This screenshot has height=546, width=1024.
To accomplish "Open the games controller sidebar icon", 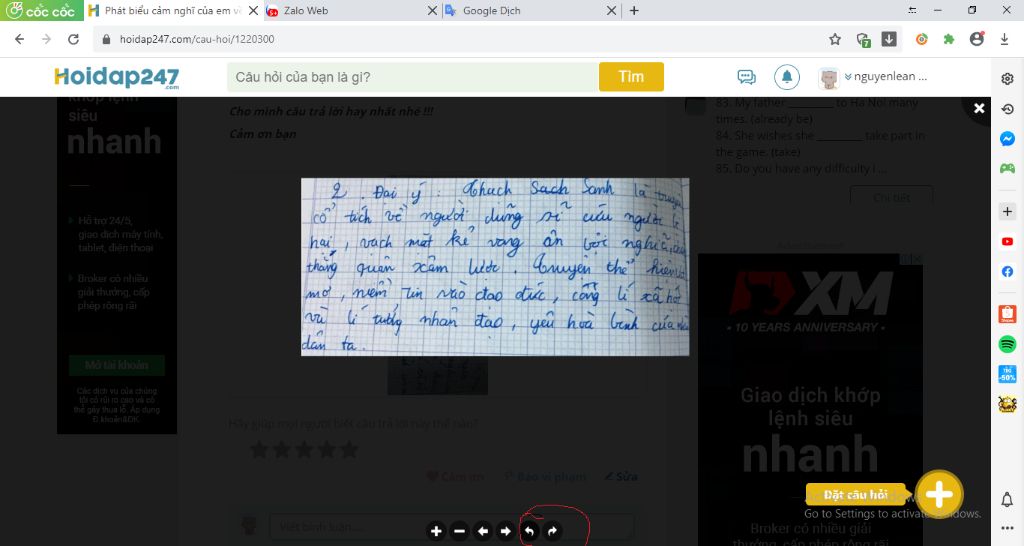I will (x=1007, y=169).
